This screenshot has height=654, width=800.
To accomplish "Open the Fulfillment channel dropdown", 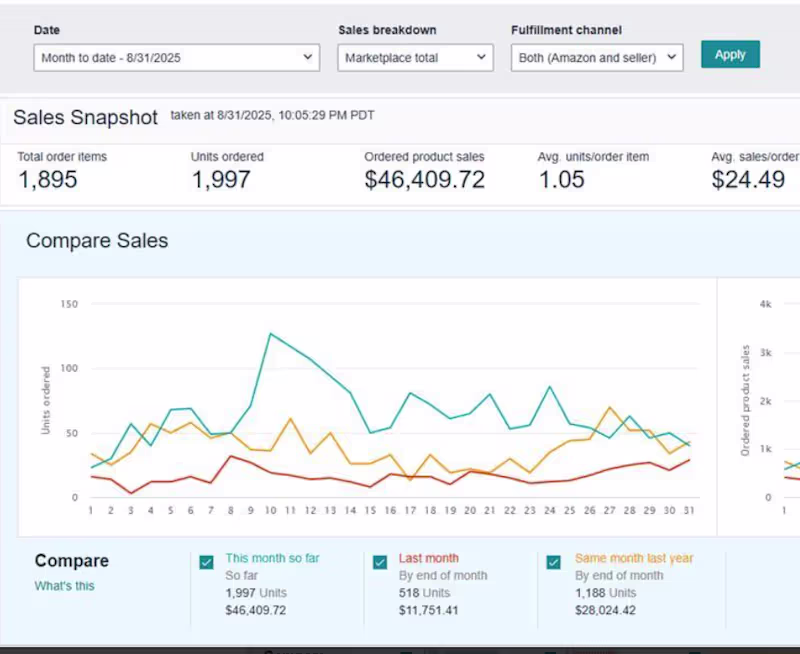I will (597, 58).
